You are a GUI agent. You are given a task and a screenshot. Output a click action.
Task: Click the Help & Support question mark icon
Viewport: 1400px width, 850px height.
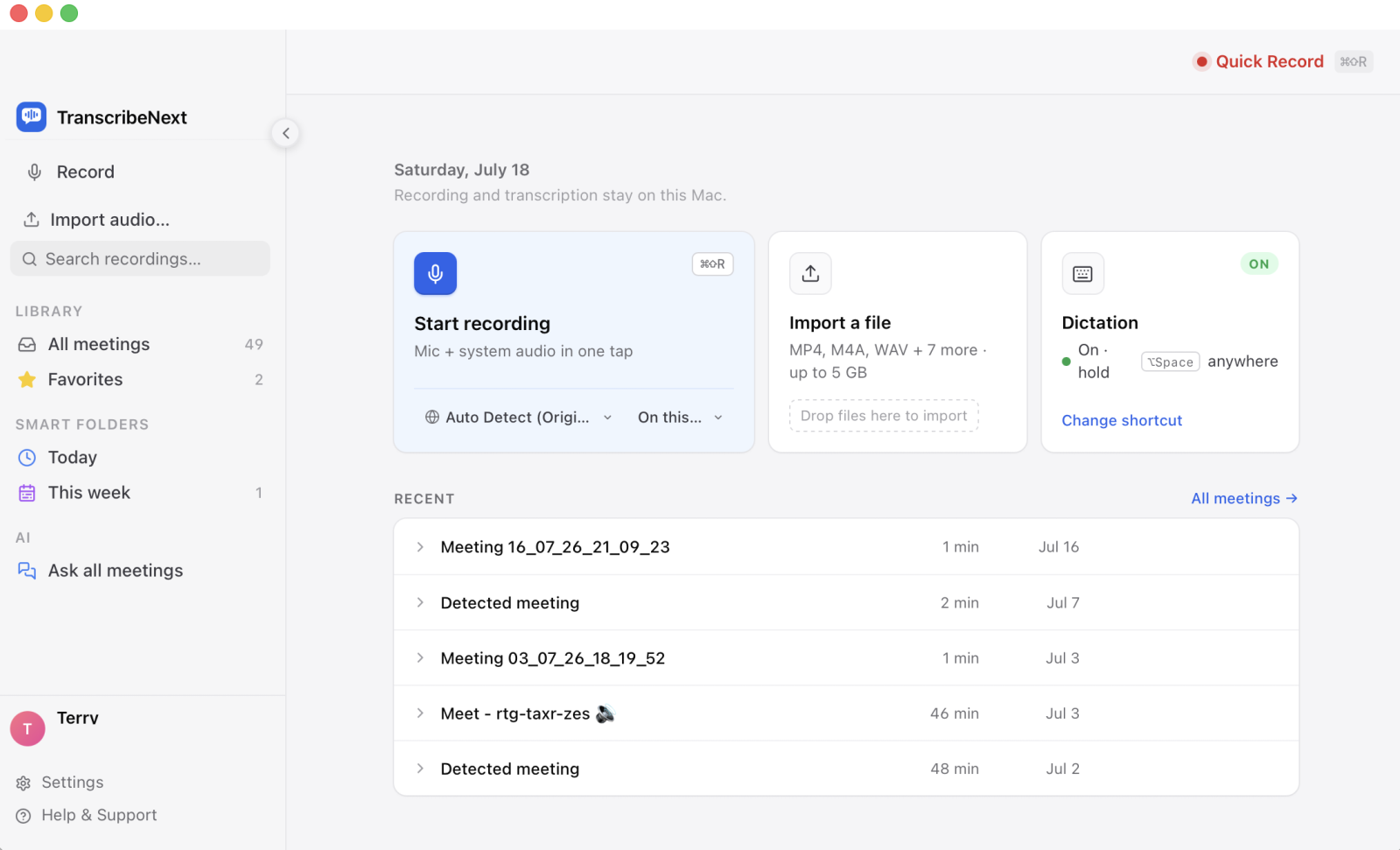tap(24, 816)
